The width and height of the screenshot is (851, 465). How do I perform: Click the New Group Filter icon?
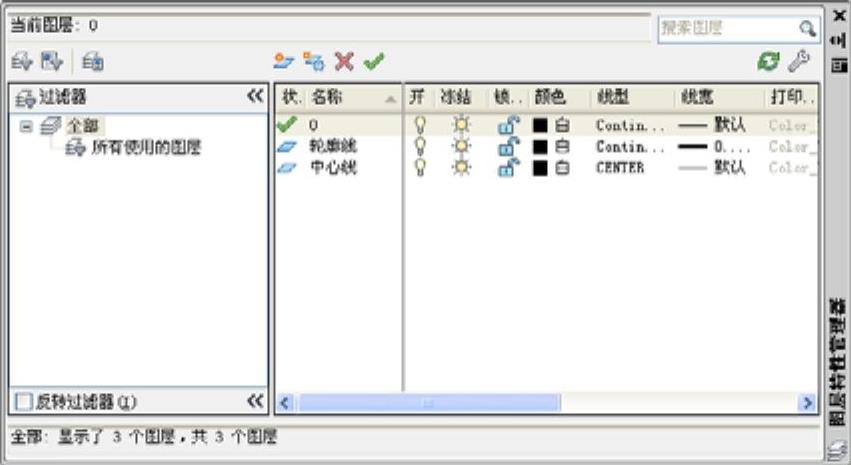pos(53,61)
